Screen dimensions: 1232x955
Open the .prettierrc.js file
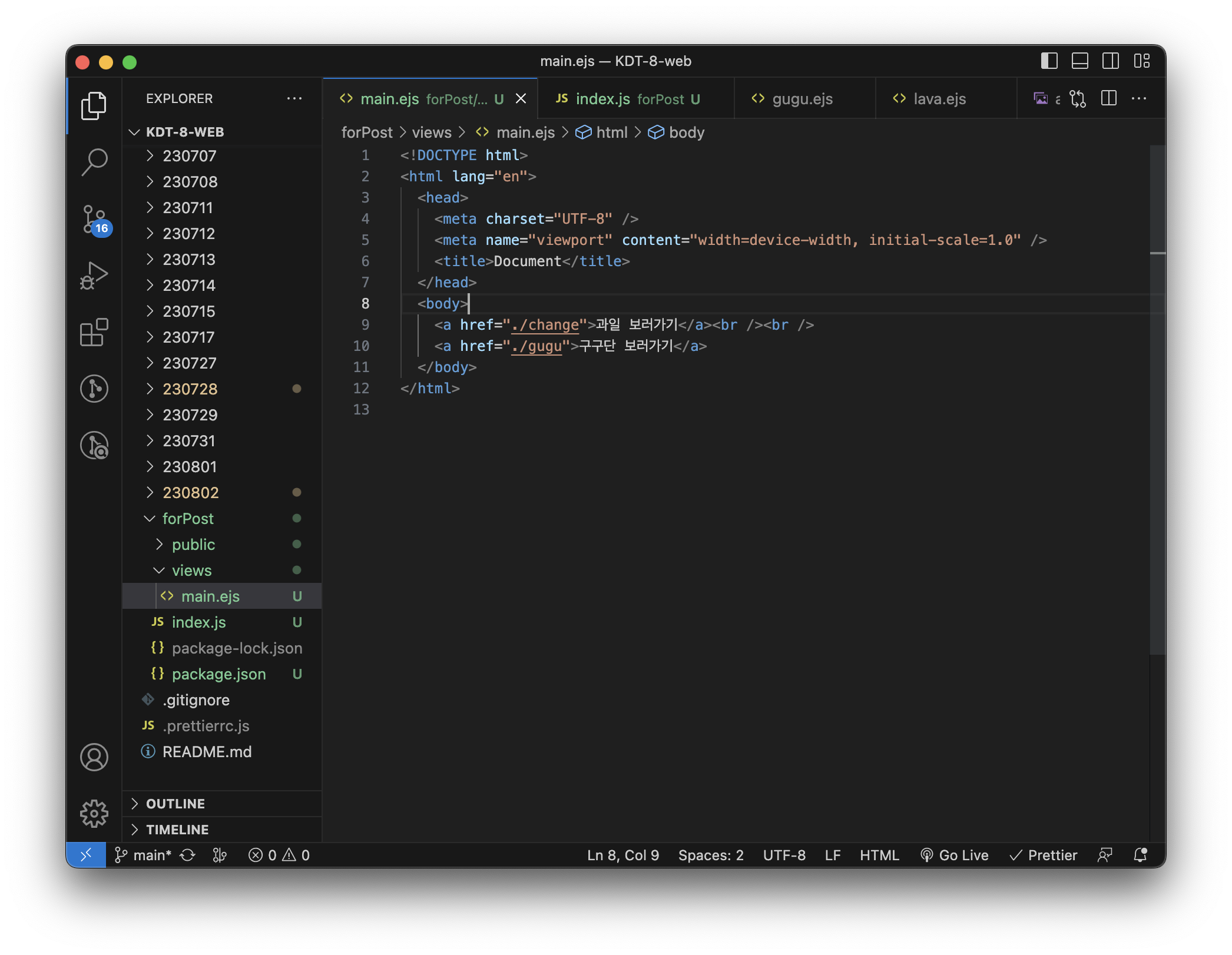click(223, 726)
